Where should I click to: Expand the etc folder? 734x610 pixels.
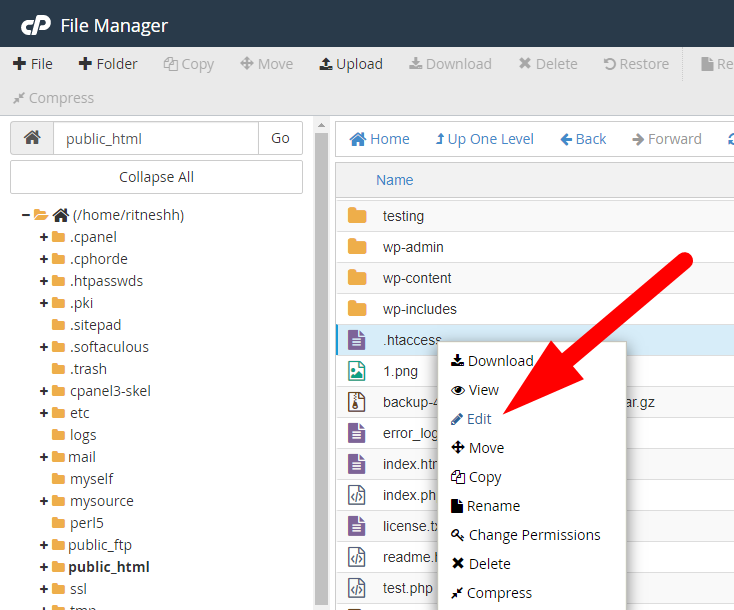(x=44, y=413)
